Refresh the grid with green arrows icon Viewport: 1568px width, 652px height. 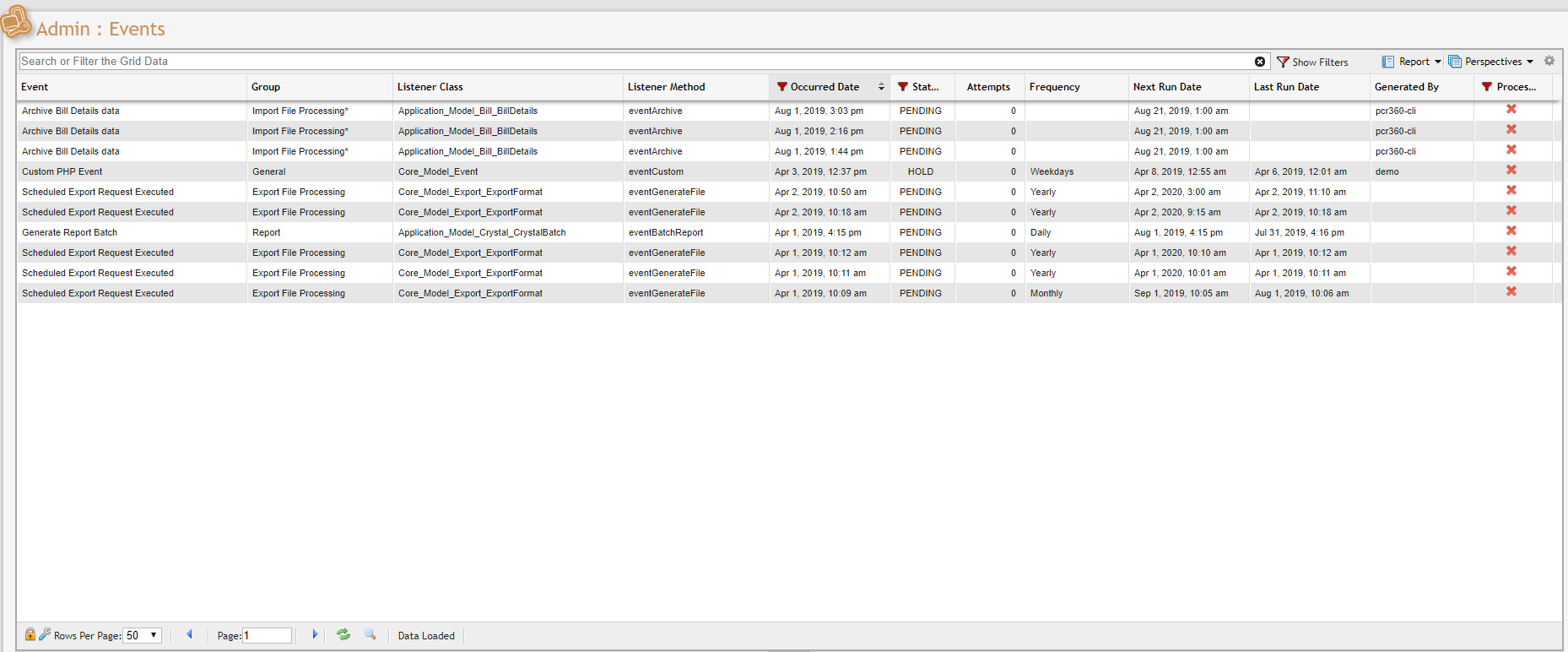[343, 634]
